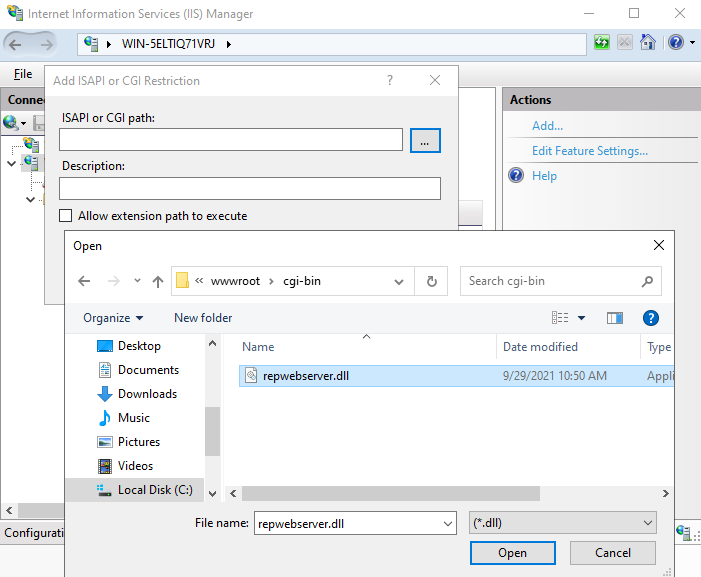This screenshot has width=701, height=577.
Task: Click the IIS home icon
Action: tap(649, 43)
